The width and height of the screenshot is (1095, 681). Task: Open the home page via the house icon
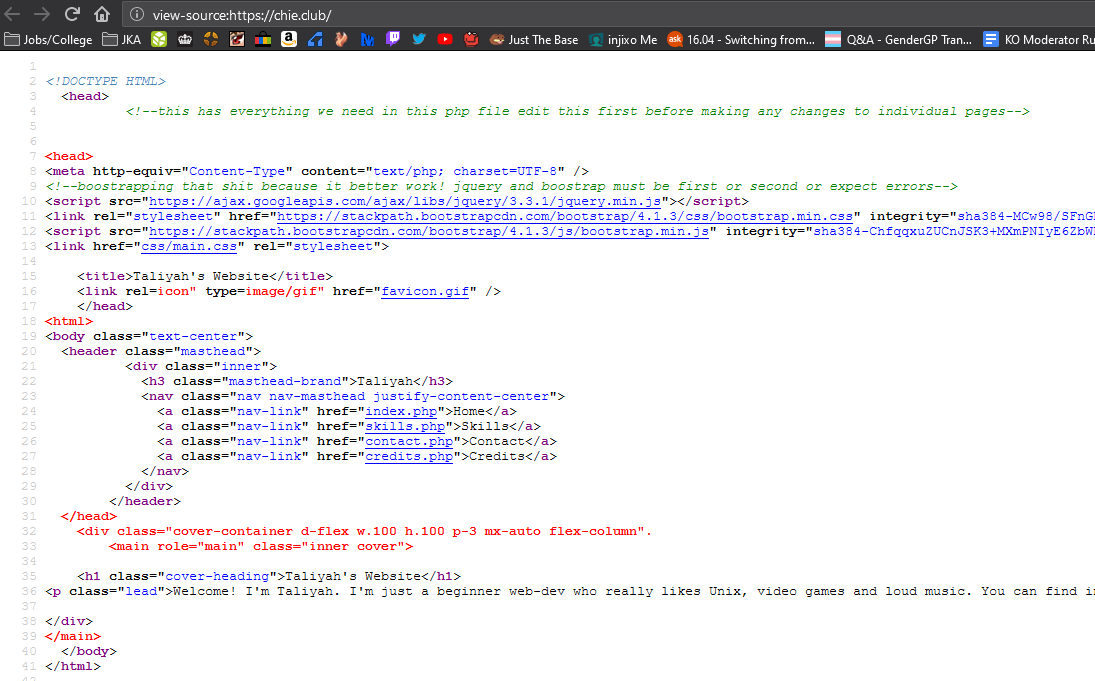click(102, 14)
